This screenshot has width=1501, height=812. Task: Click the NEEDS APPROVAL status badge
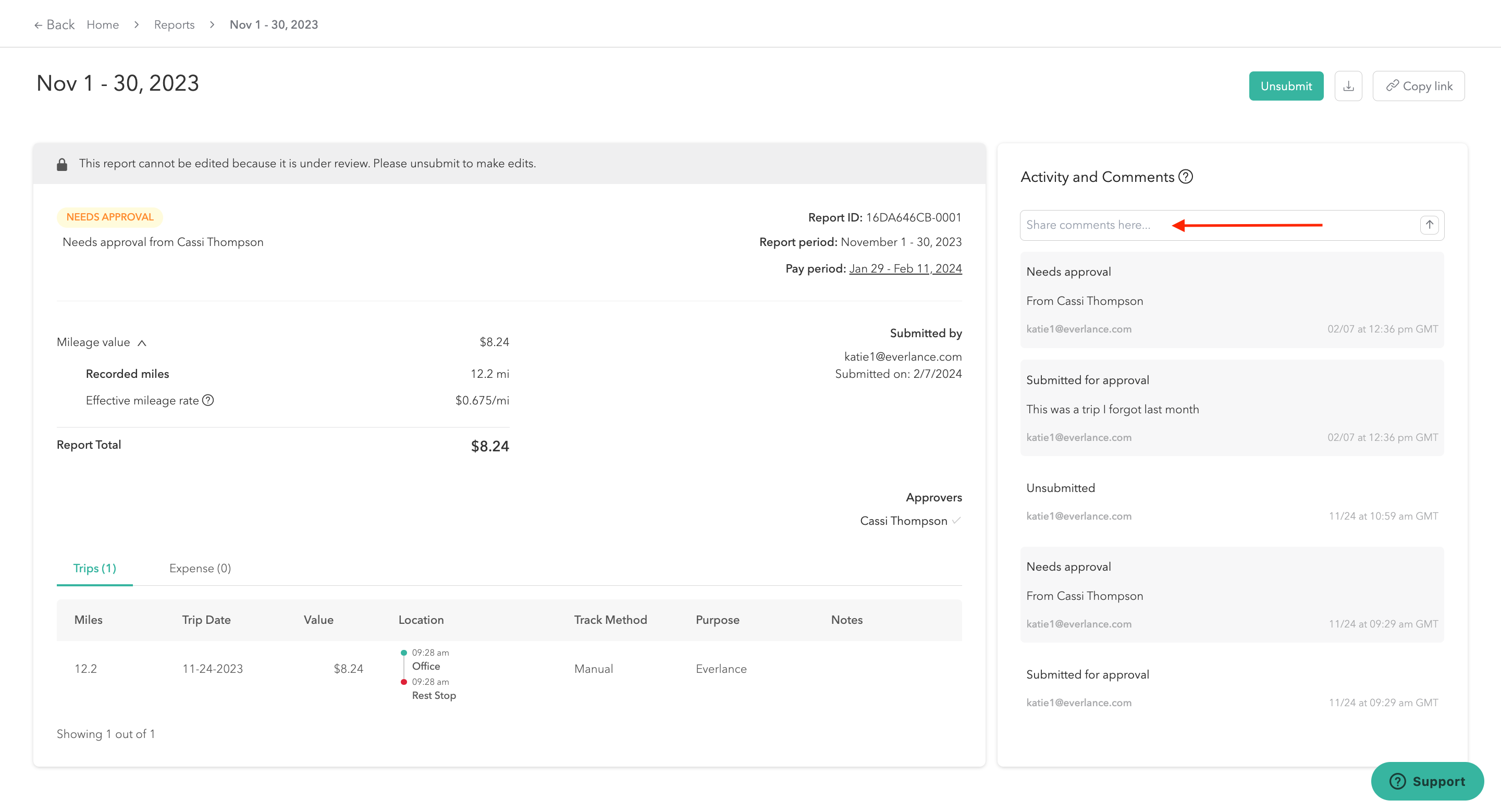click(109, 217)
